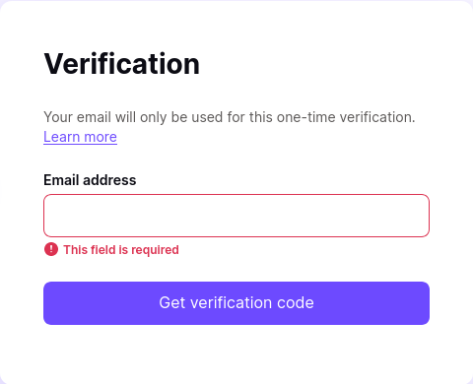Click the red exclamation error icon
Viewport: 473px width, 384px height.
[51, 249]
